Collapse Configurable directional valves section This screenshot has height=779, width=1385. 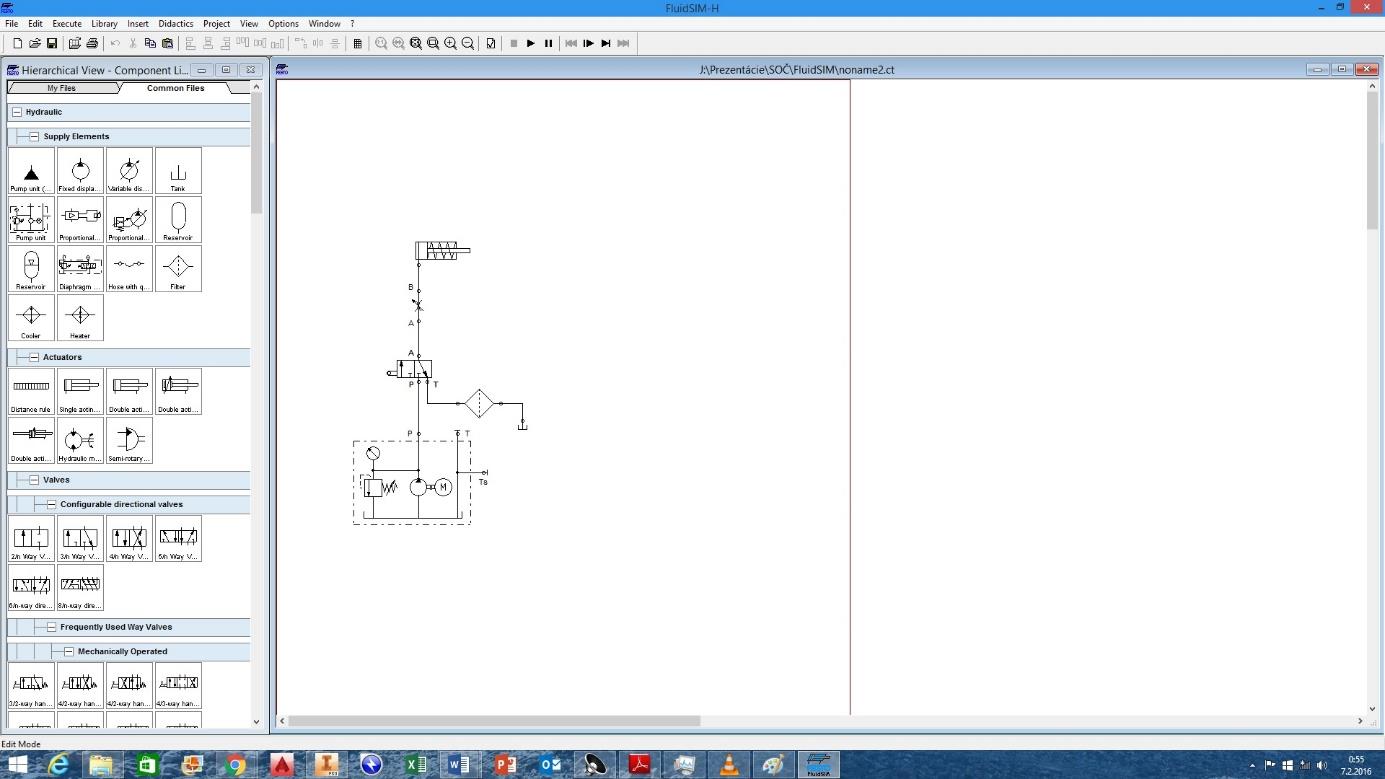point(52,504)
